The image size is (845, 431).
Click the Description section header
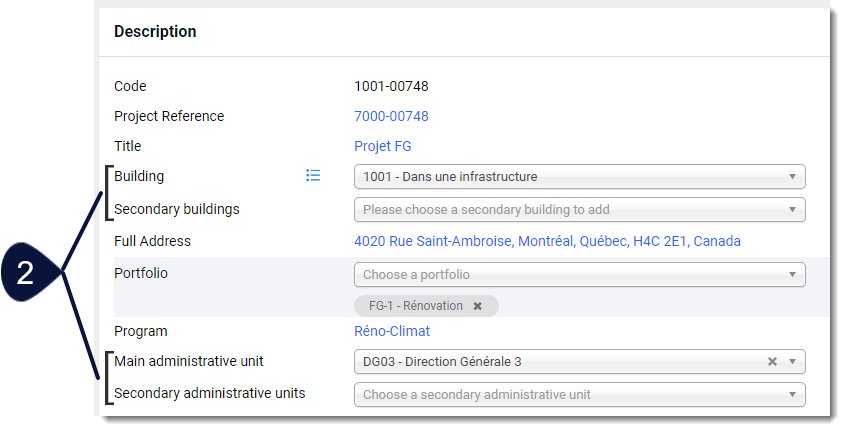(x=155, y=31)
